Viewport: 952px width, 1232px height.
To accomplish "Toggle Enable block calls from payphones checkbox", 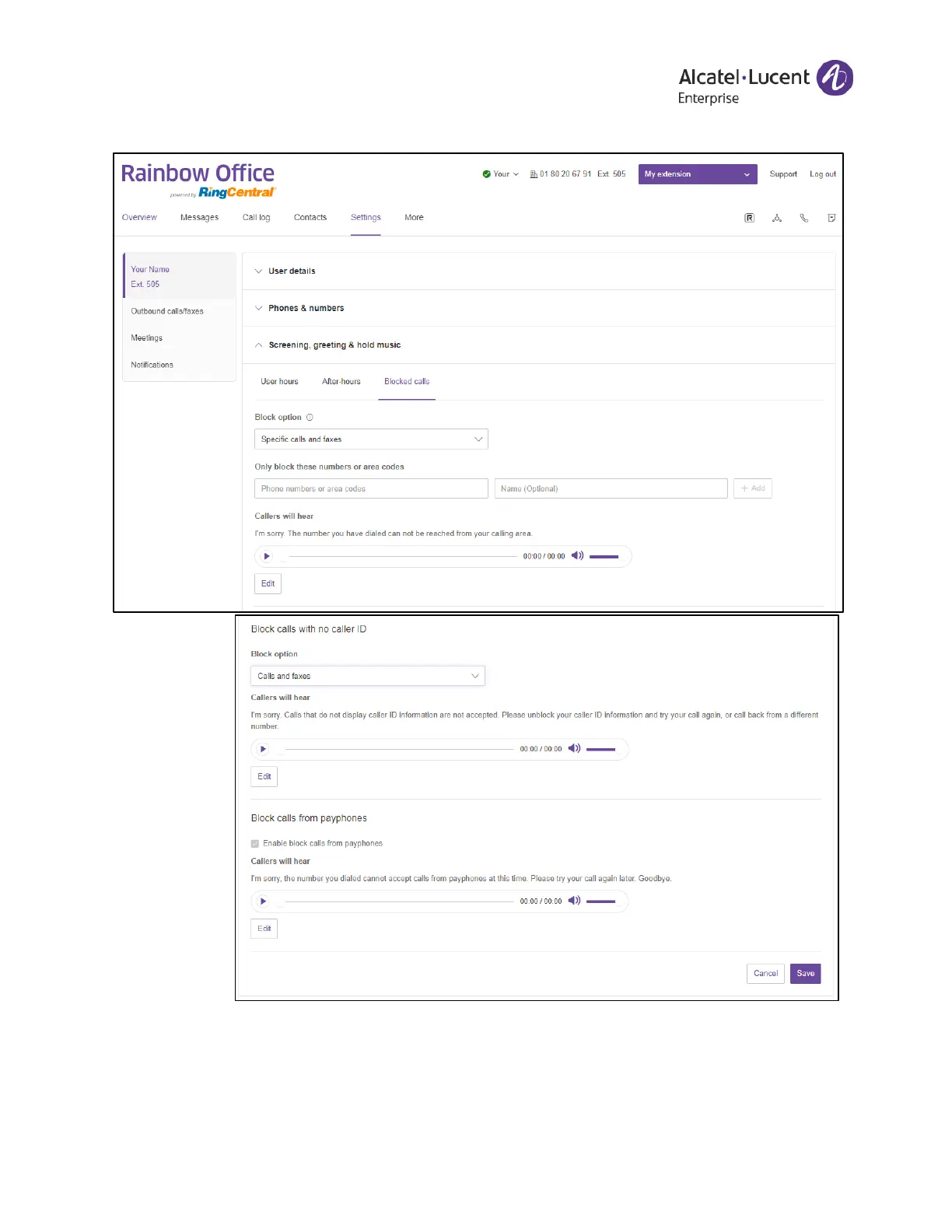I will point(255,844).
